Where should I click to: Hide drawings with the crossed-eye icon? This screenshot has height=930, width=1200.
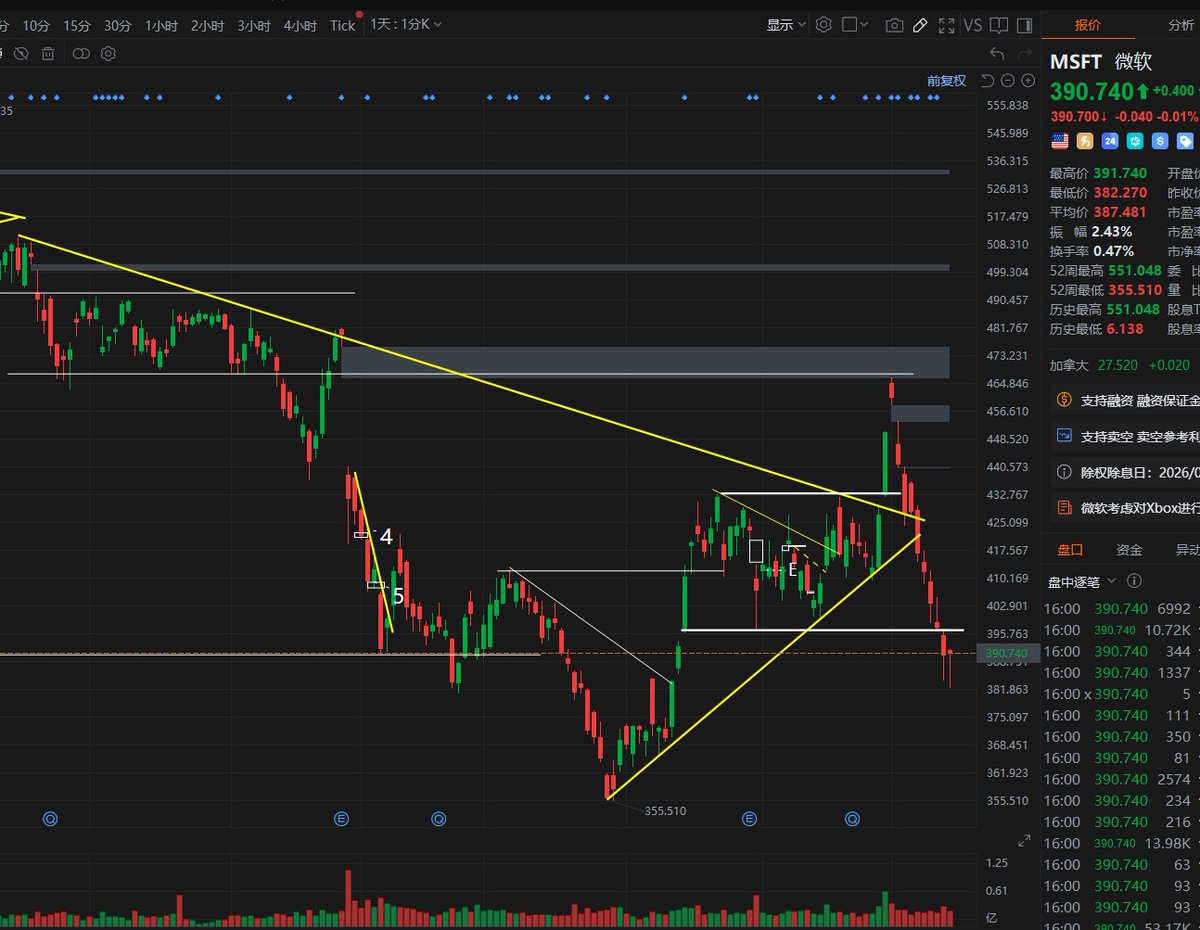point(22,53)
